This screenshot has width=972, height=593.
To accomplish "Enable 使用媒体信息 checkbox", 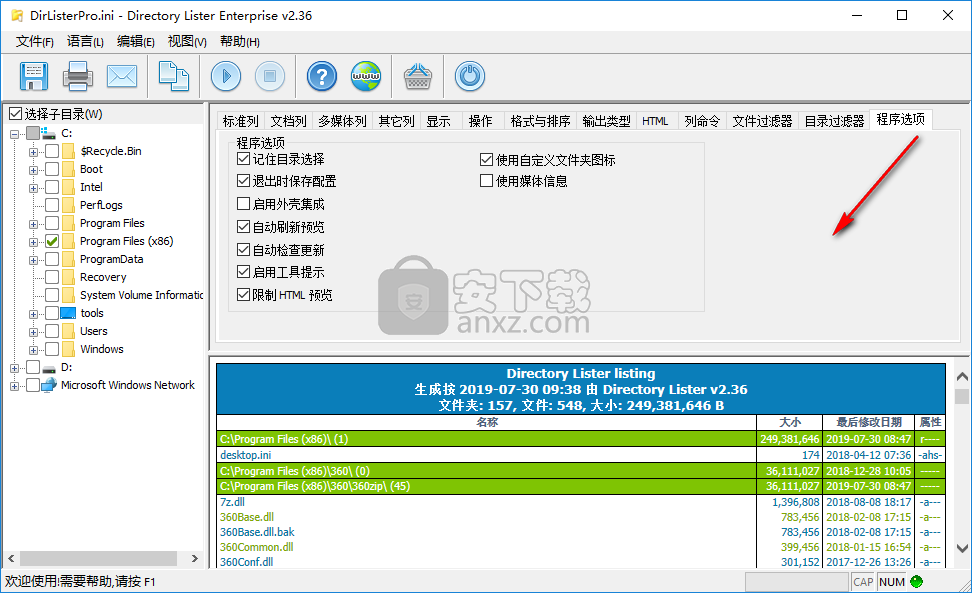I will (486, 181).
